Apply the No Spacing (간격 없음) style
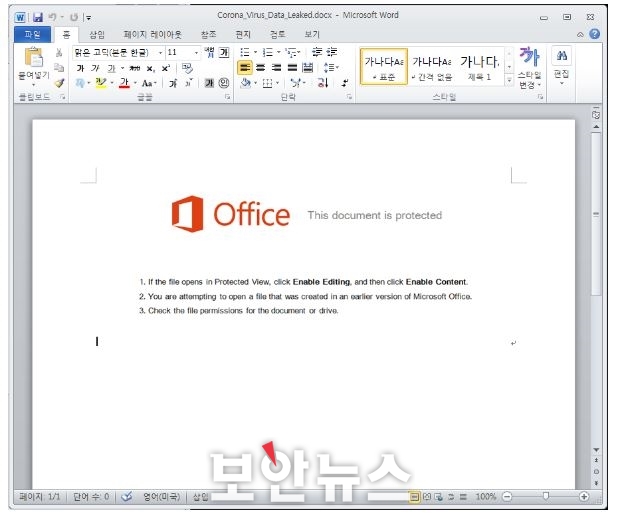The height and width of the screenshot is (517, 621). click(x=432, y=67)
